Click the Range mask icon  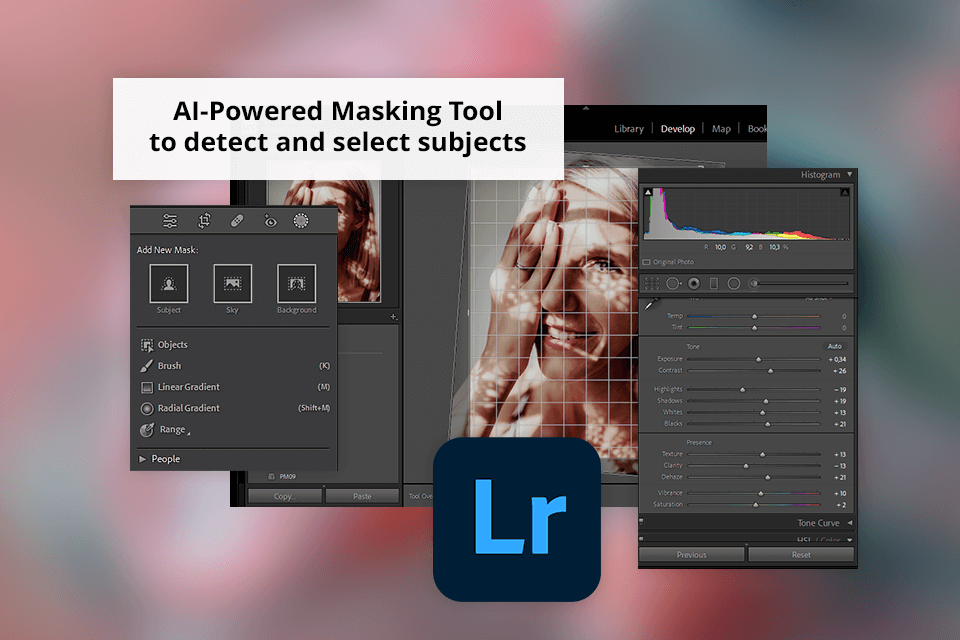click(147, 430)
